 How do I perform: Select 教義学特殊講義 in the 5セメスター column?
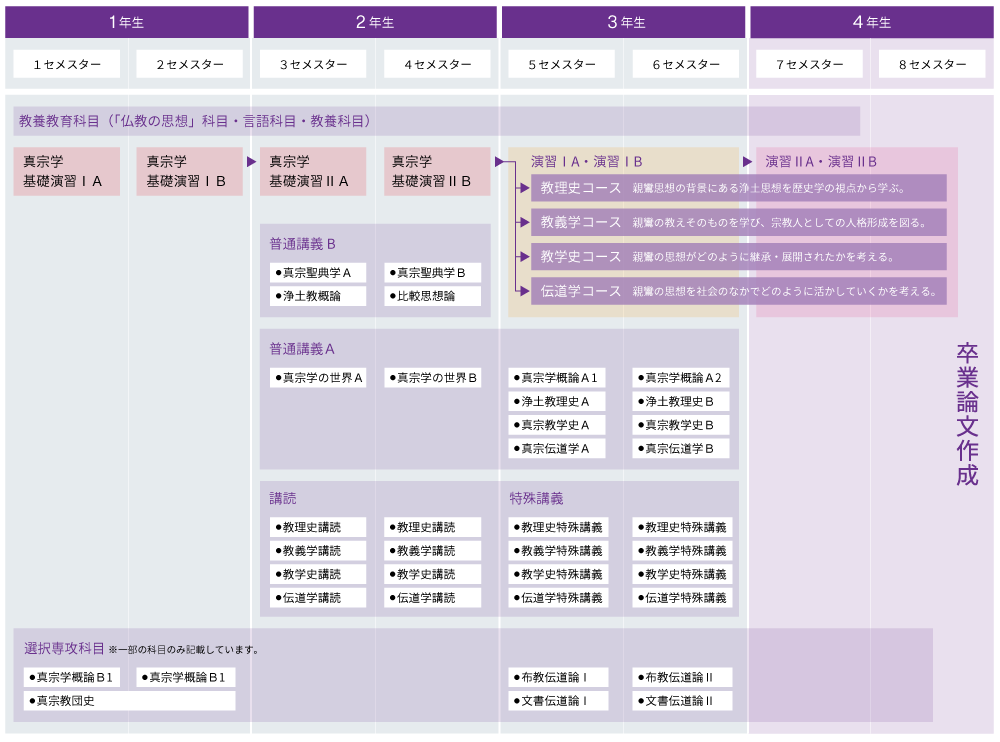click(x=558, y=551)
